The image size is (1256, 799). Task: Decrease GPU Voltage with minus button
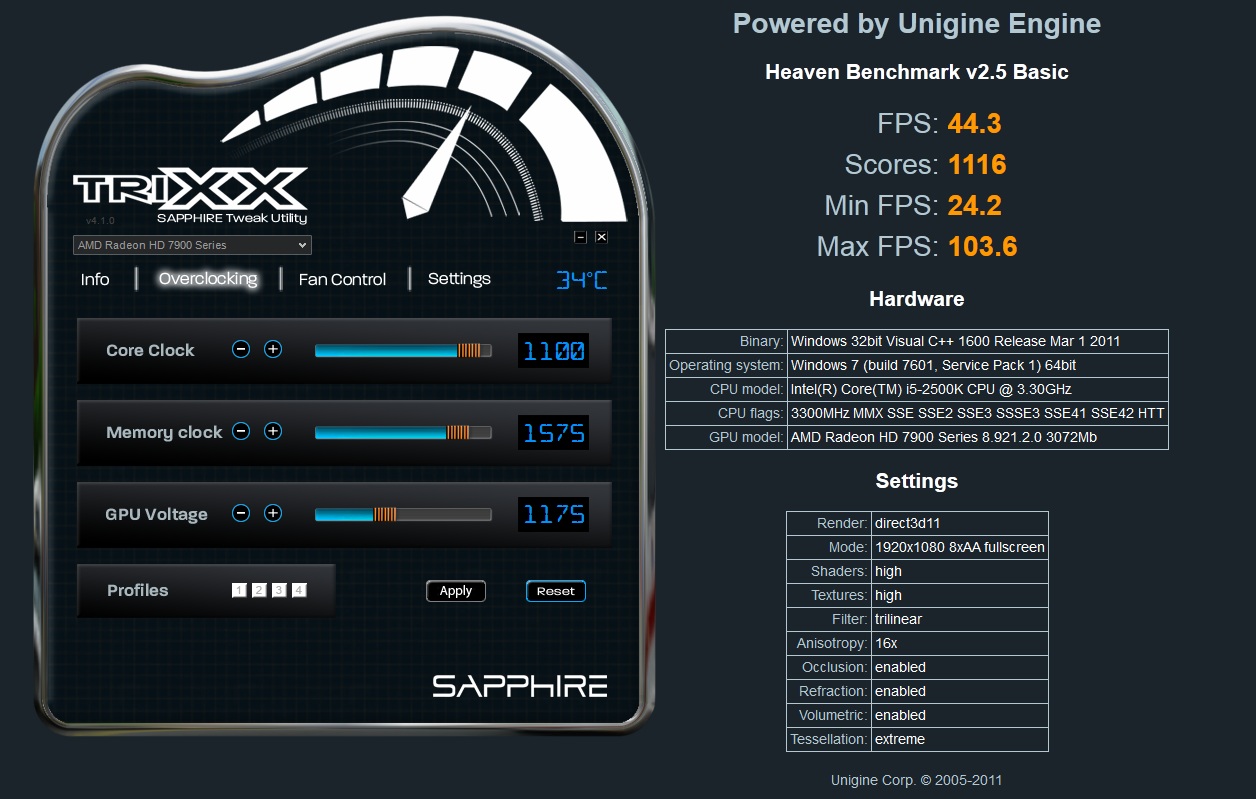pyautogui.click(x=241, y=513)
